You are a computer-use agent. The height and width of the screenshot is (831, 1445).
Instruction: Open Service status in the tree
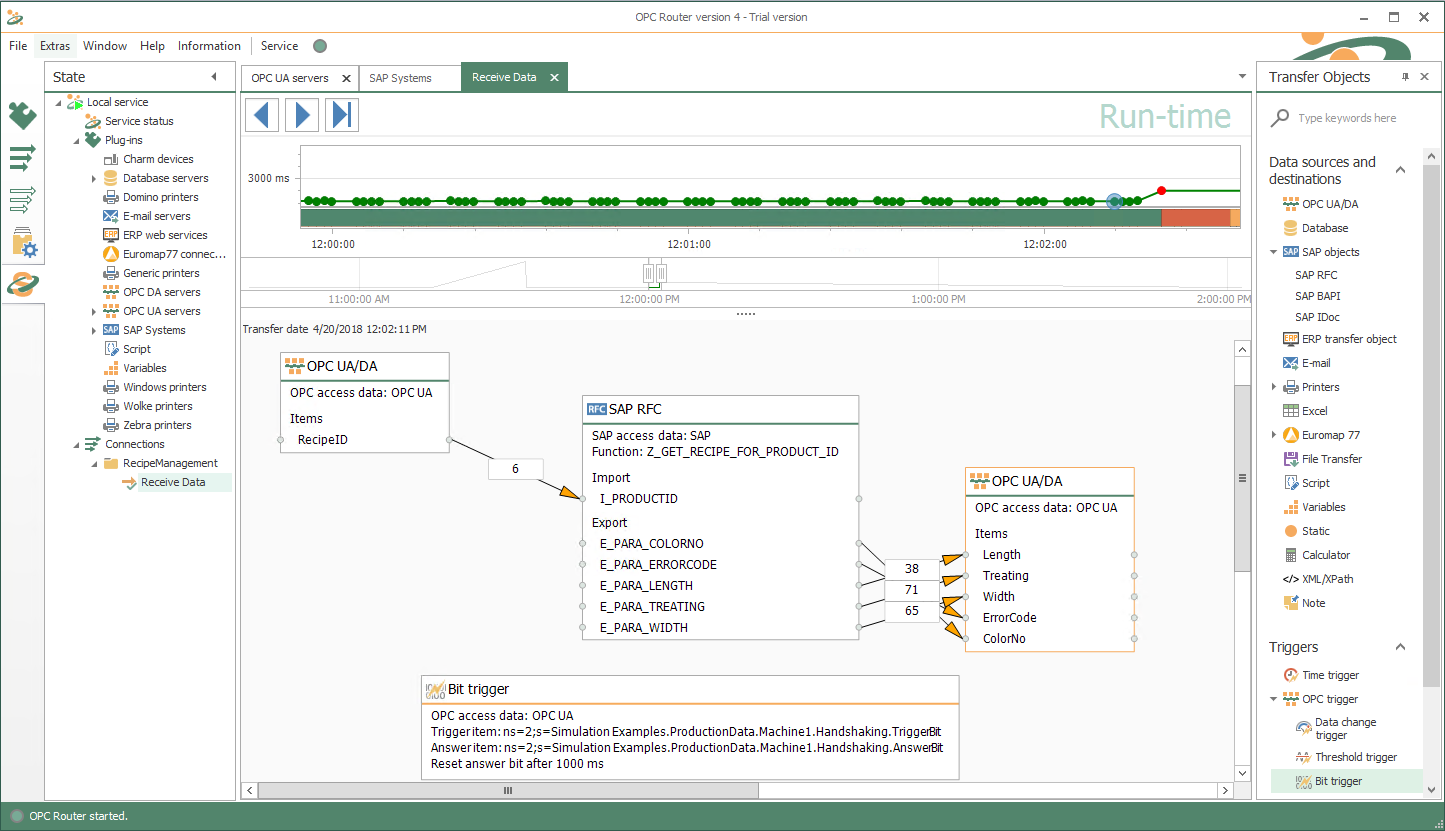pyautogui.click(x=139, y=121)
